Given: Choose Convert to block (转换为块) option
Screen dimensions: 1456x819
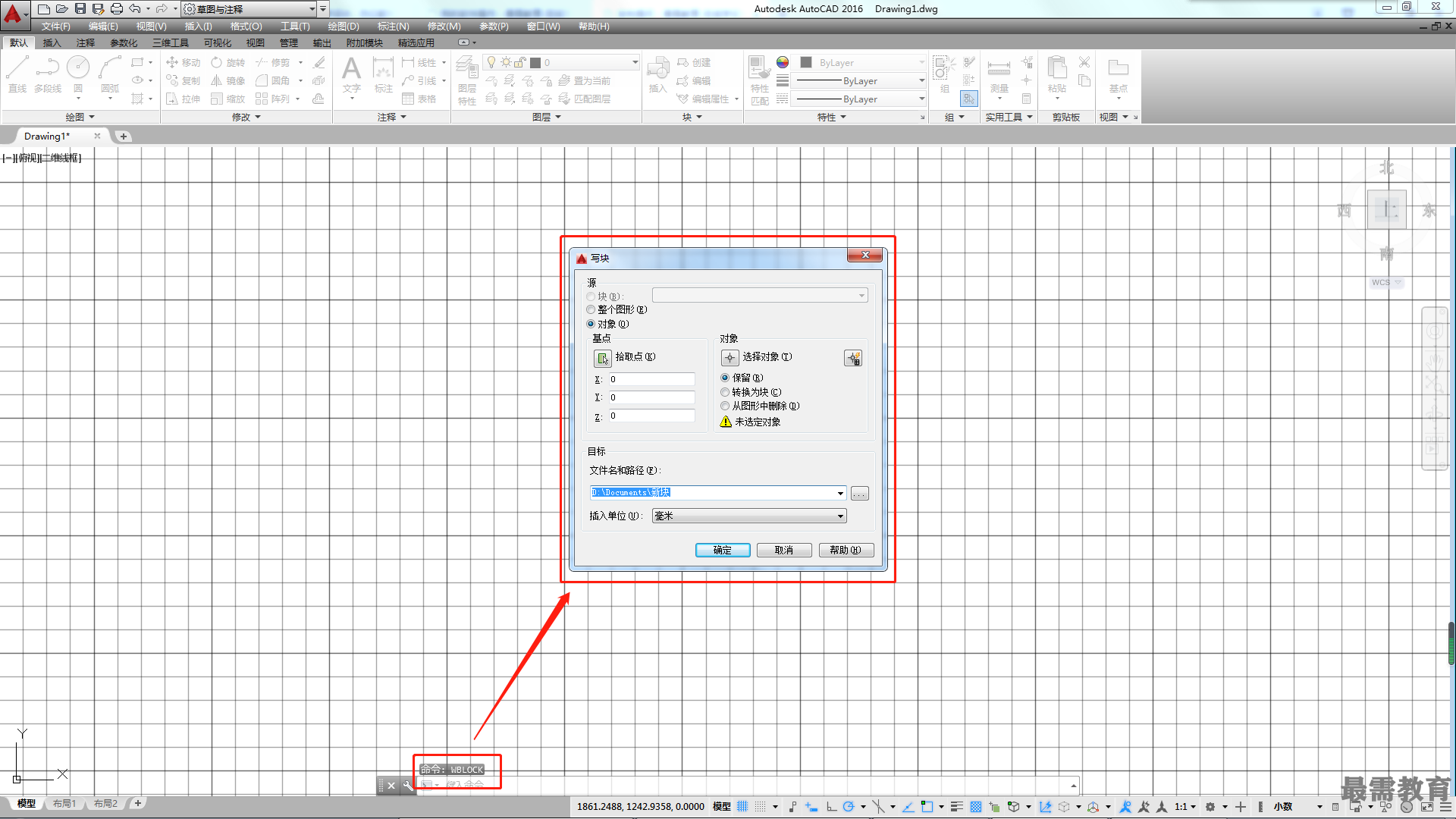Looking at the screenshot, I should click(725, 392).
